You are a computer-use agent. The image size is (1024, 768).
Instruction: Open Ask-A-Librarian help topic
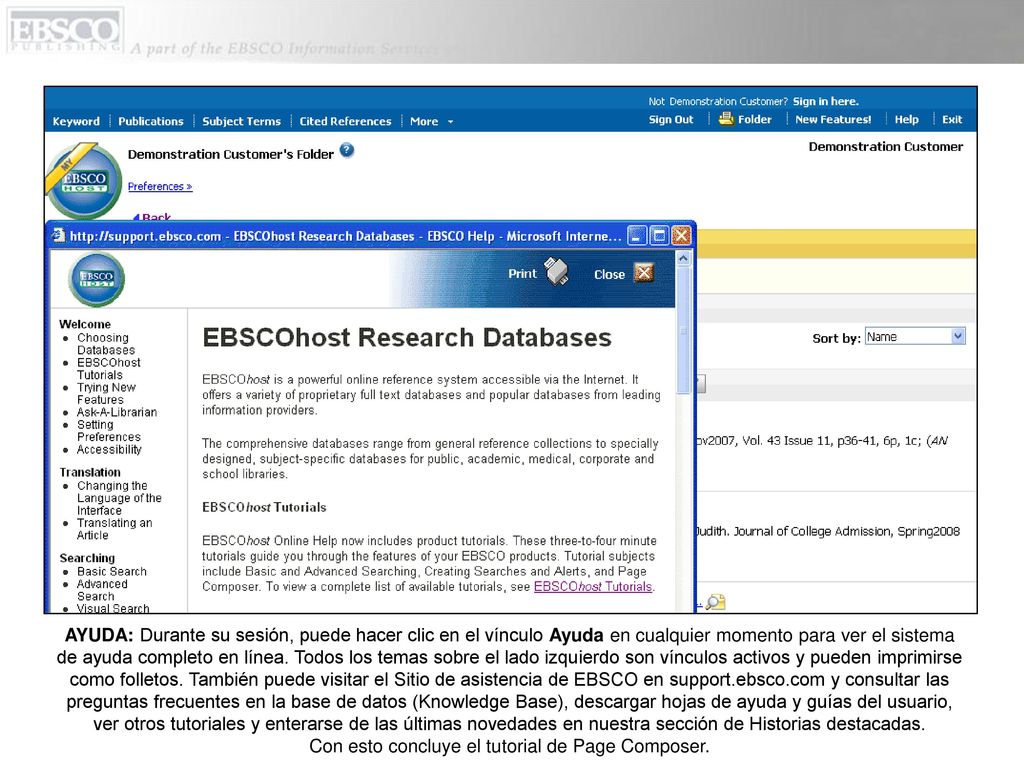117,412
